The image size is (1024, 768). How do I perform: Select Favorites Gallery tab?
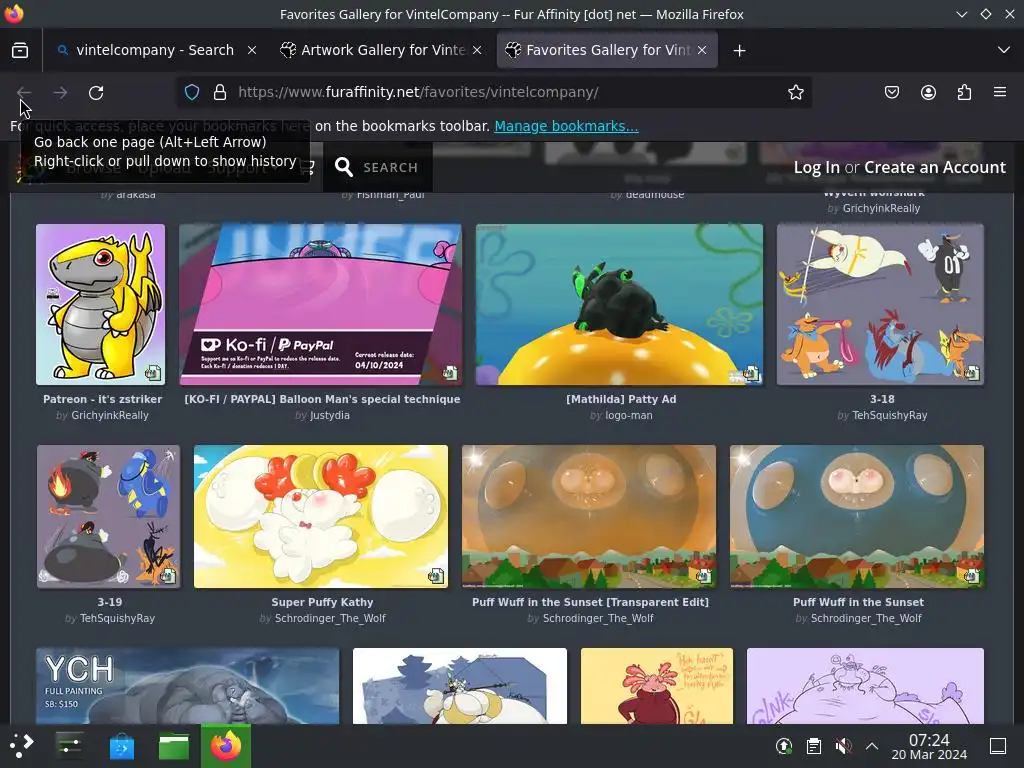(x=607, y=50)
